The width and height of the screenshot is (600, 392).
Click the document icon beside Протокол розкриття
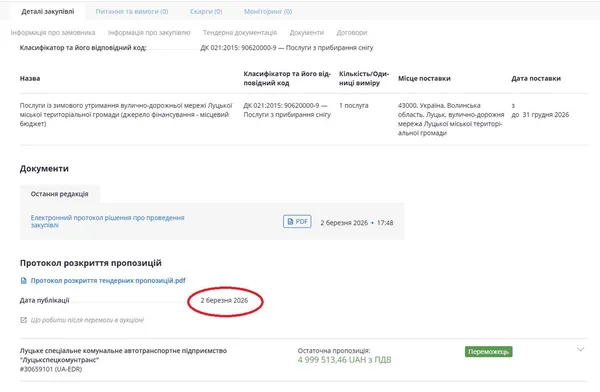click(x=24, y=281)
